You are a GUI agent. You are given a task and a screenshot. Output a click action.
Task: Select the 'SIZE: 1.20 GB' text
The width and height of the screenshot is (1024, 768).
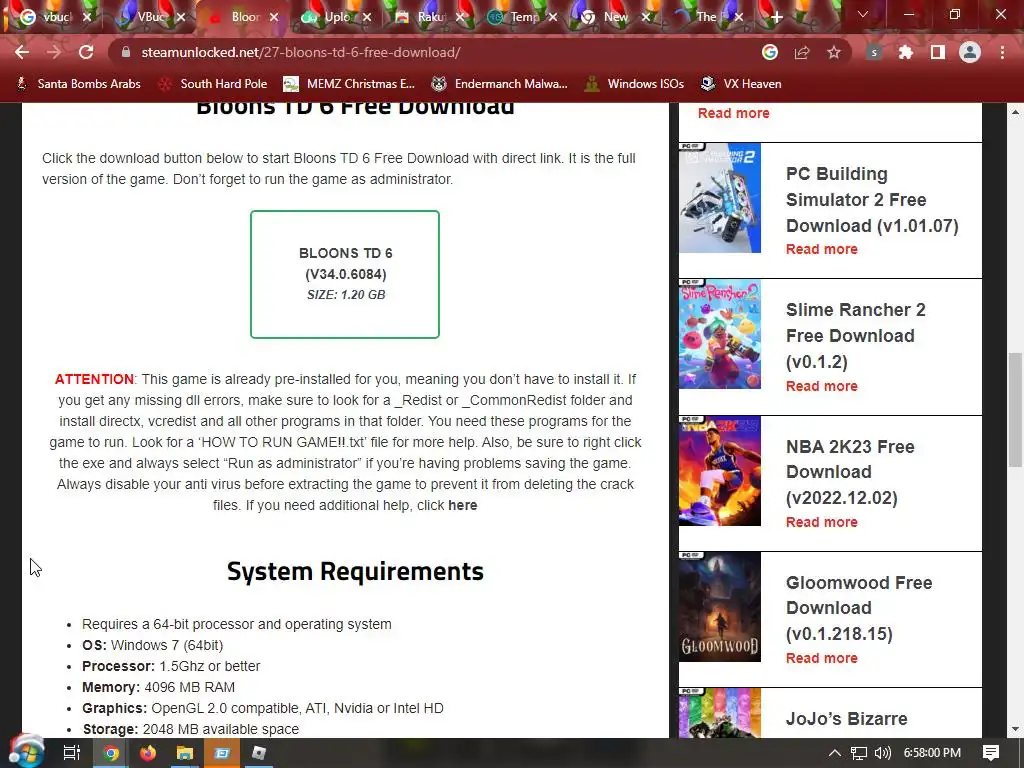345,295
